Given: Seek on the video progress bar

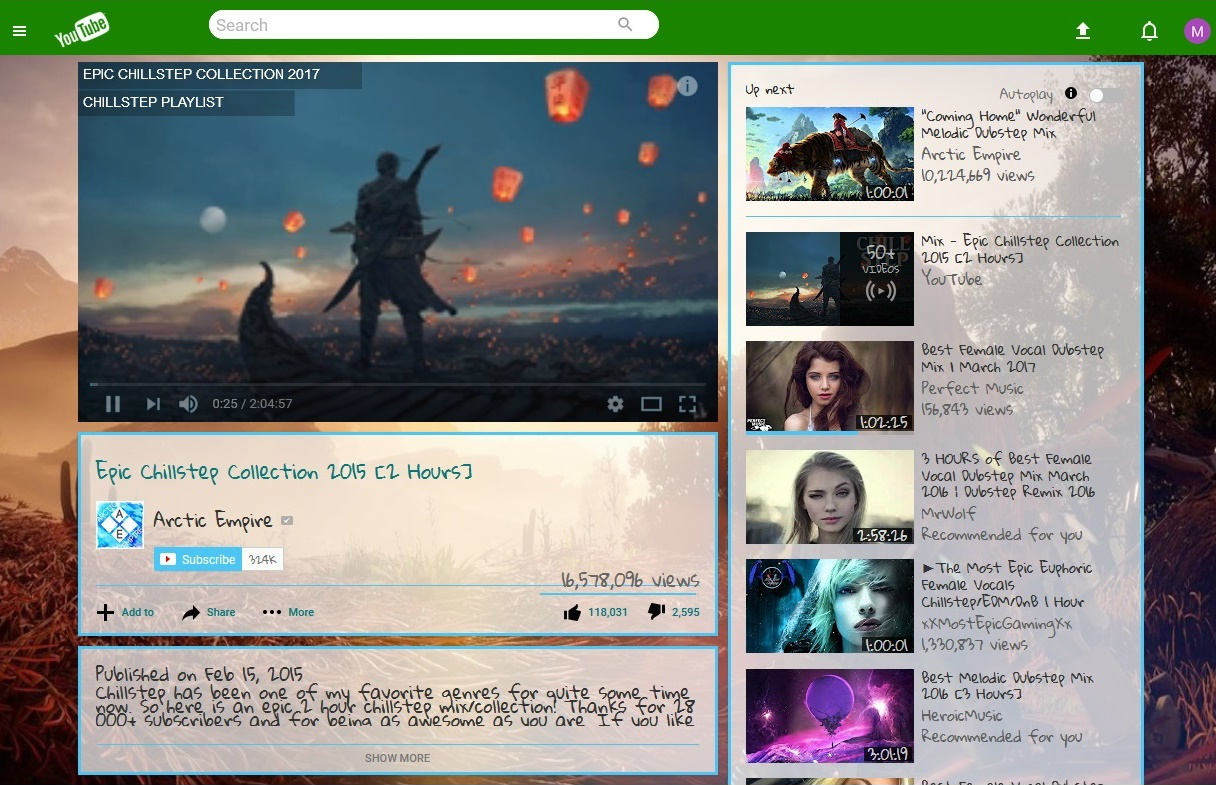Looking at the screenshot, I should 398,384.
